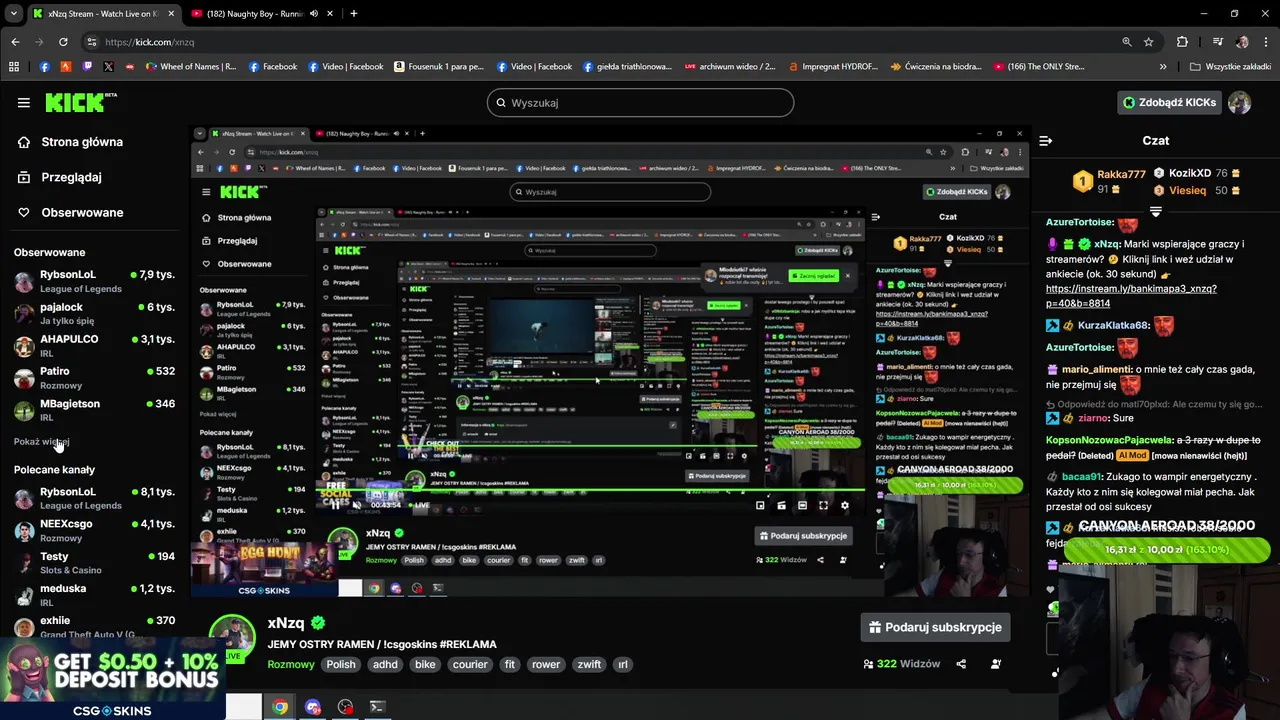Toggle theater mode on the stream player
The height and width of the screenshot is (720, 1280).
click(x=802, y=505)
